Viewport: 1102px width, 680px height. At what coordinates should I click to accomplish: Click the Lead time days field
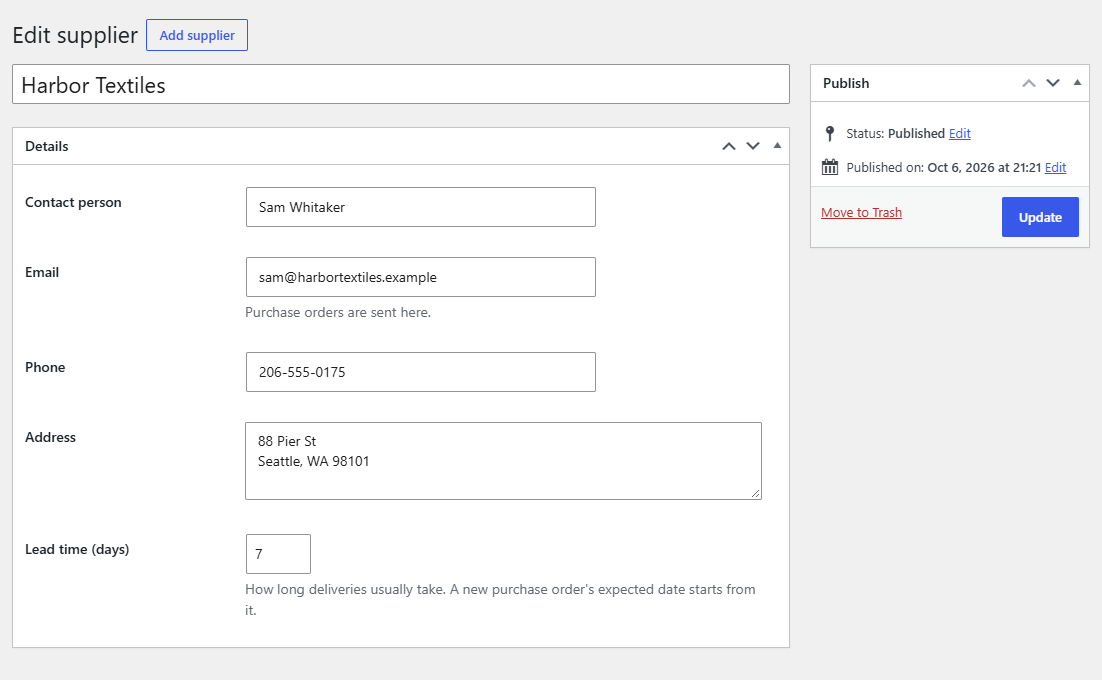point(278,554)
